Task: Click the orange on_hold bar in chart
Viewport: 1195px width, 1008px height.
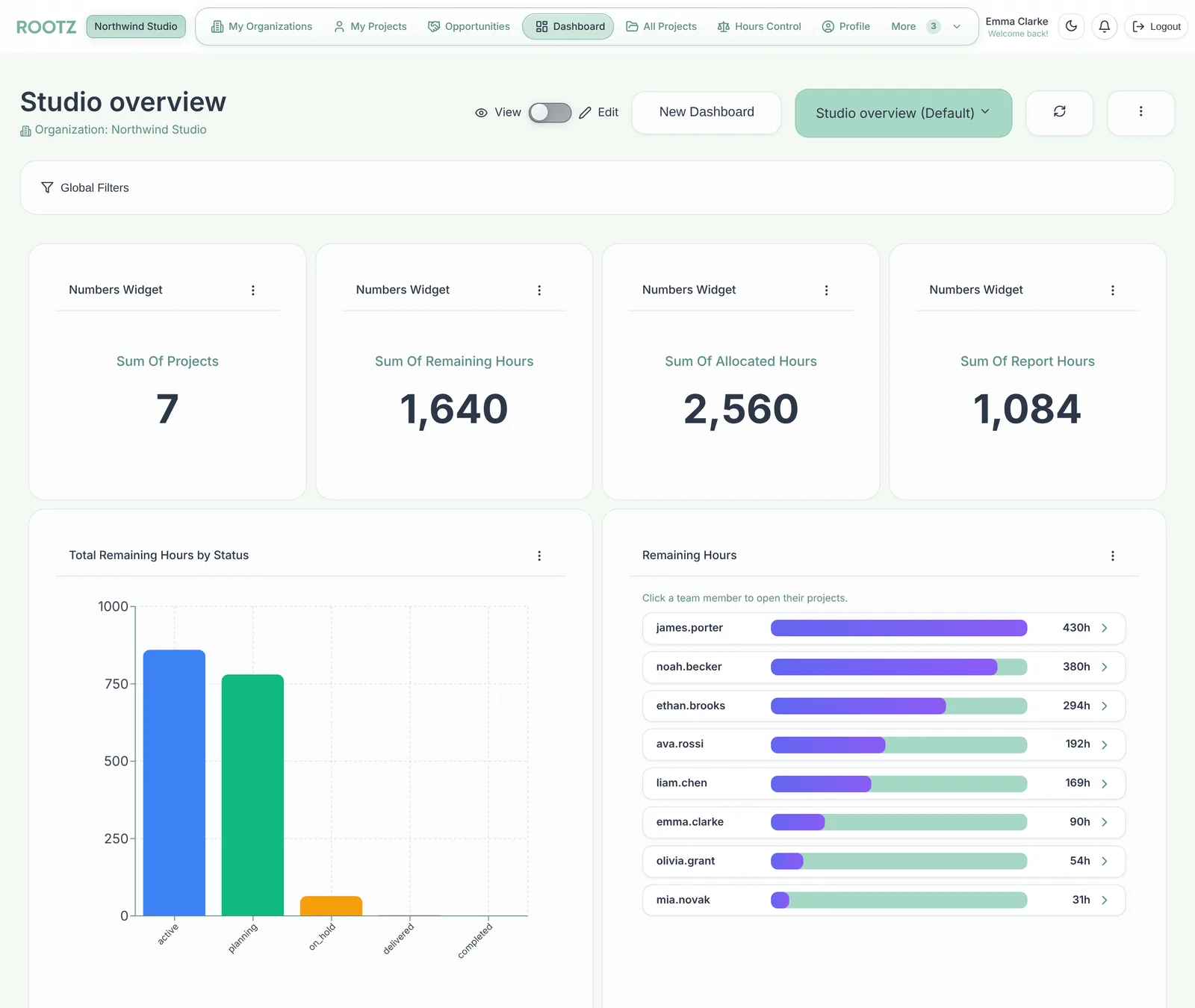Action: point(331,906)
